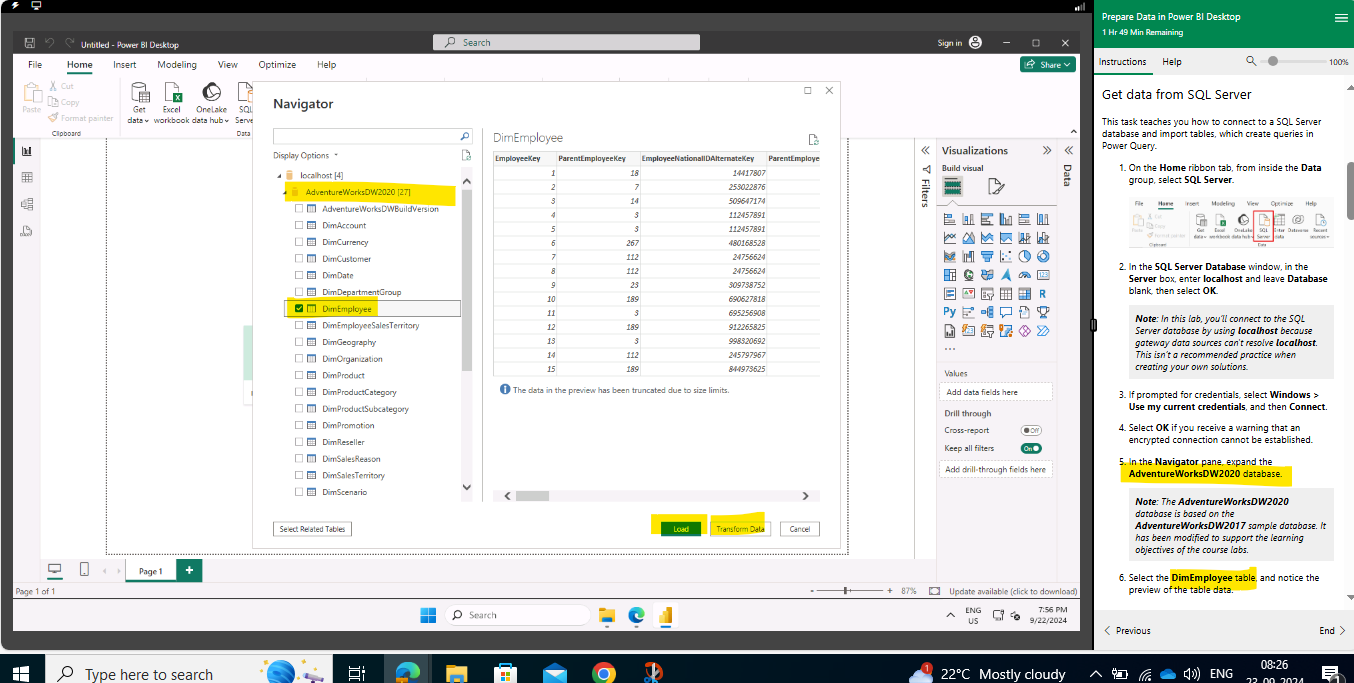The height and width of the screenshot is (683, 1354).
Task: Collapse the localhost [4] tree node
Action: (279, 175)
